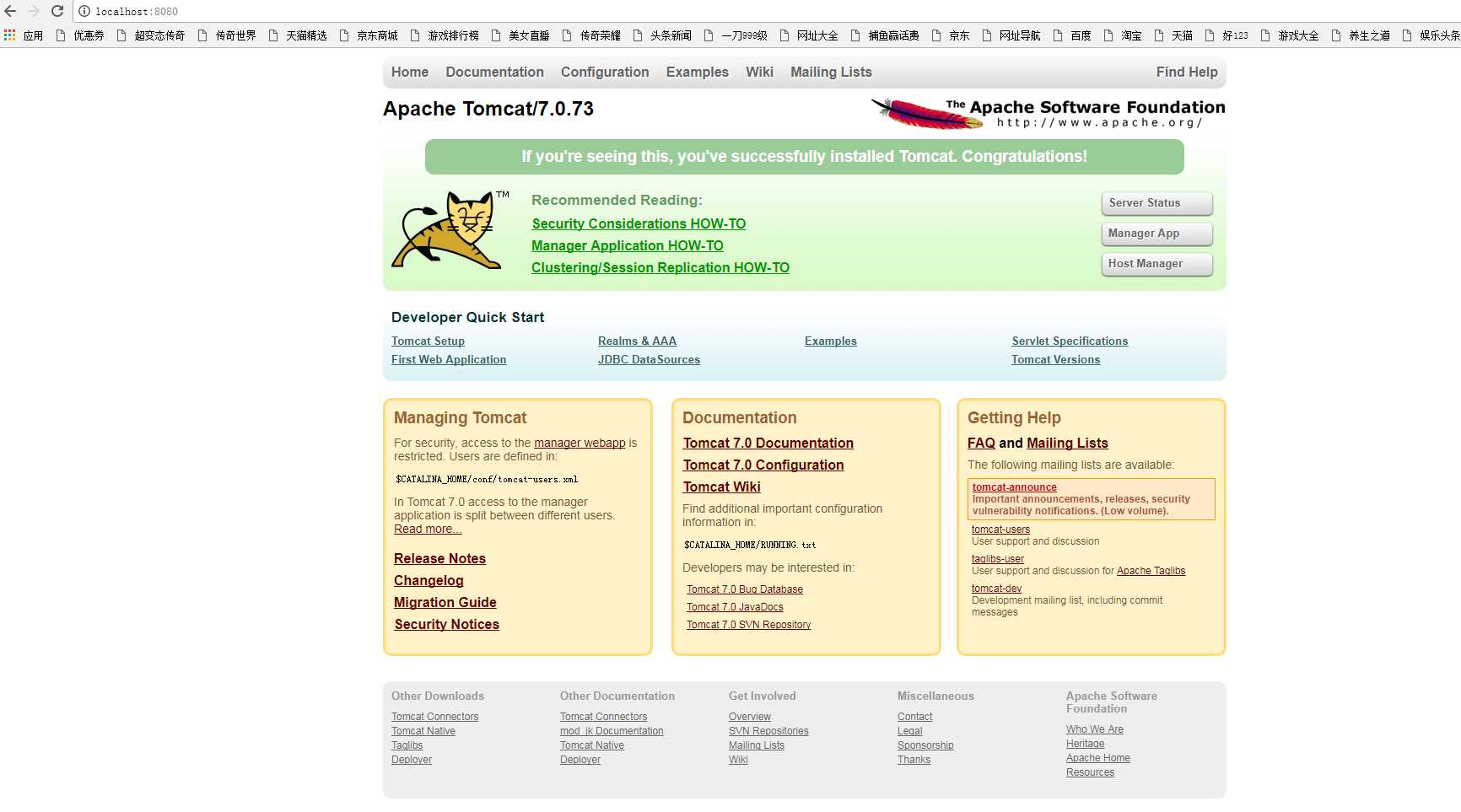
Task: Open the 京东商城 bookmark
Action: (369, 35)
